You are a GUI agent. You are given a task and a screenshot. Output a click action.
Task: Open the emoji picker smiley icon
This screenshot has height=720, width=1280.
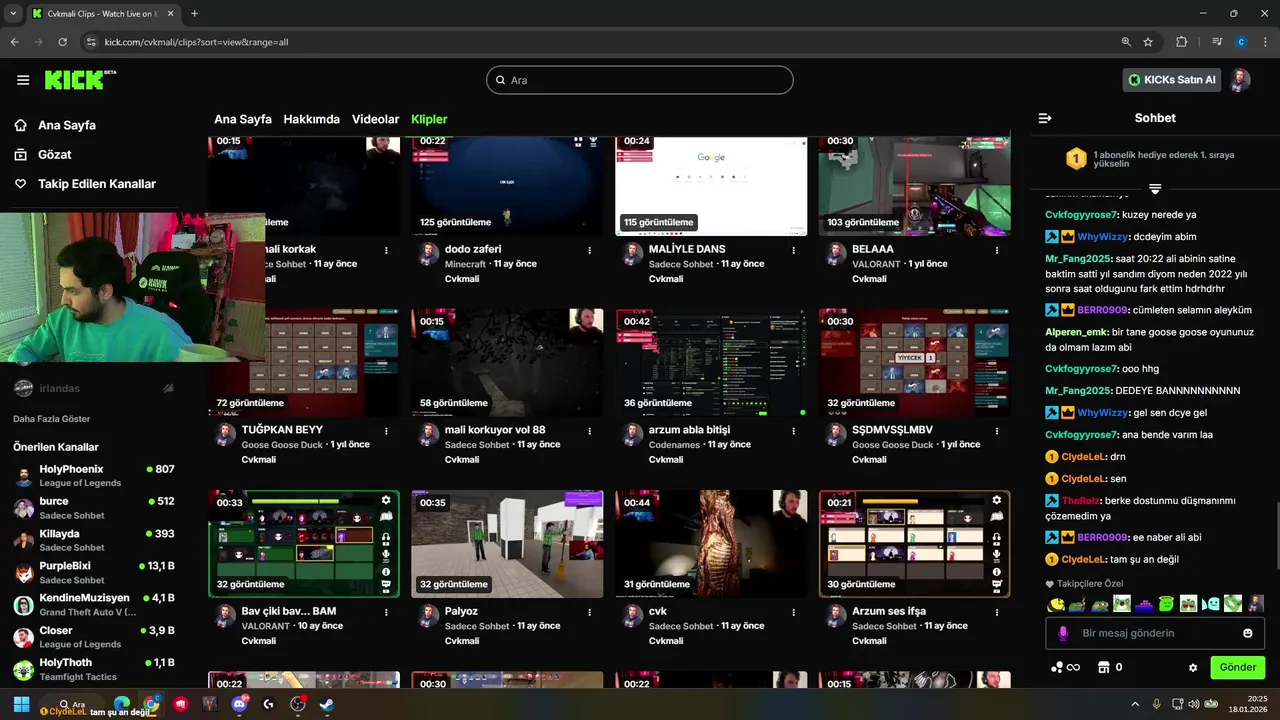point(1248,633)
